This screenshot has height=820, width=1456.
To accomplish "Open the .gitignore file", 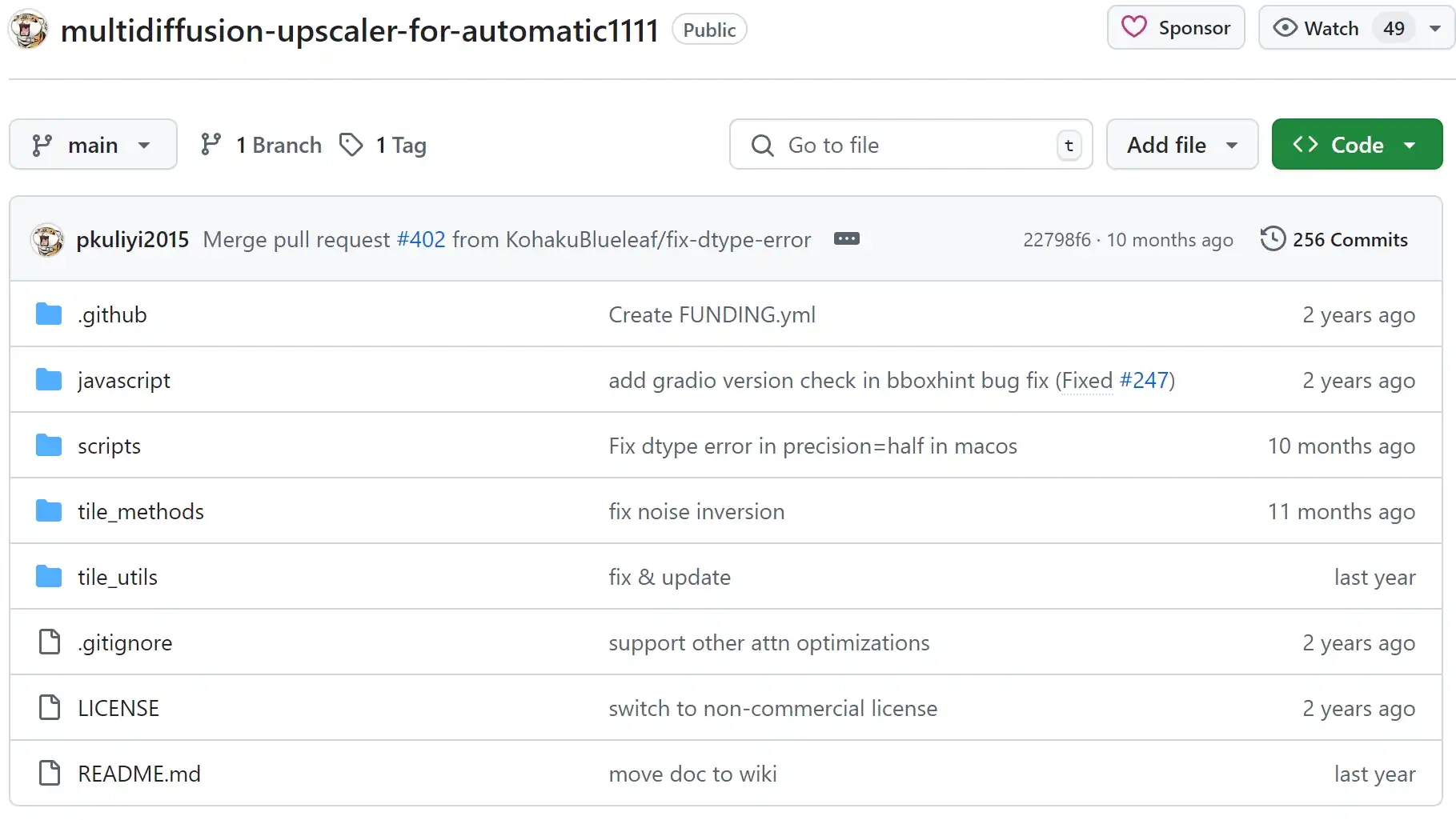I will [x=125, y=643].
